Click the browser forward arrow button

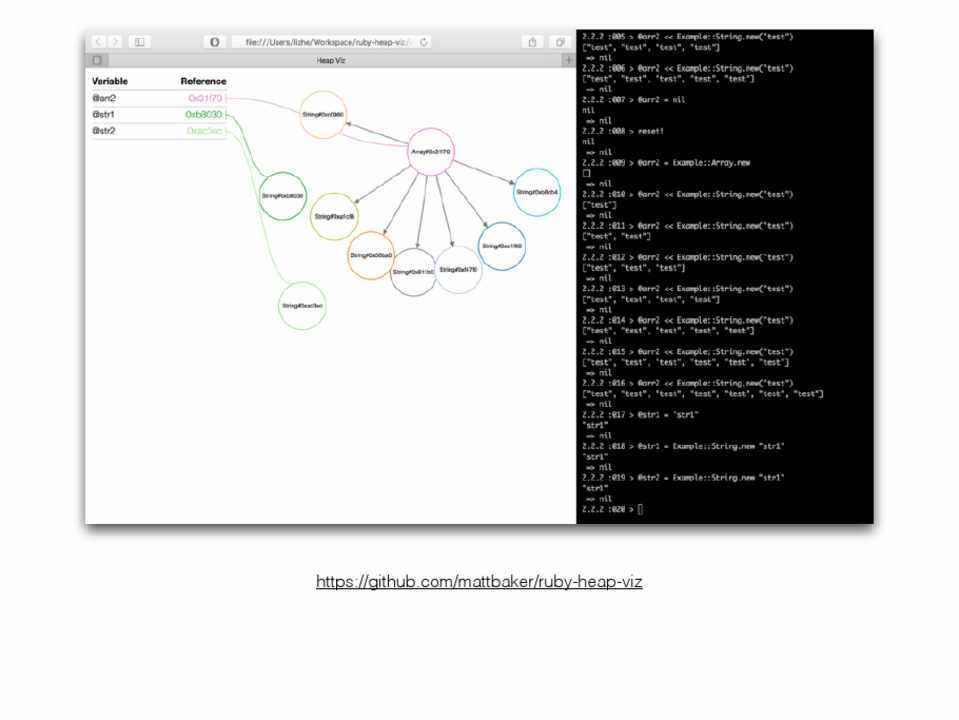coord(115,42)
